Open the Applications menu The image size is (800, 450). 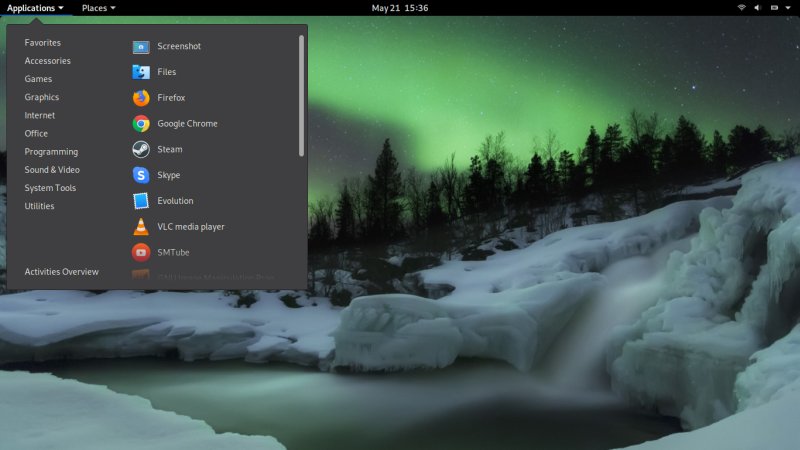[x=35, y=8]
